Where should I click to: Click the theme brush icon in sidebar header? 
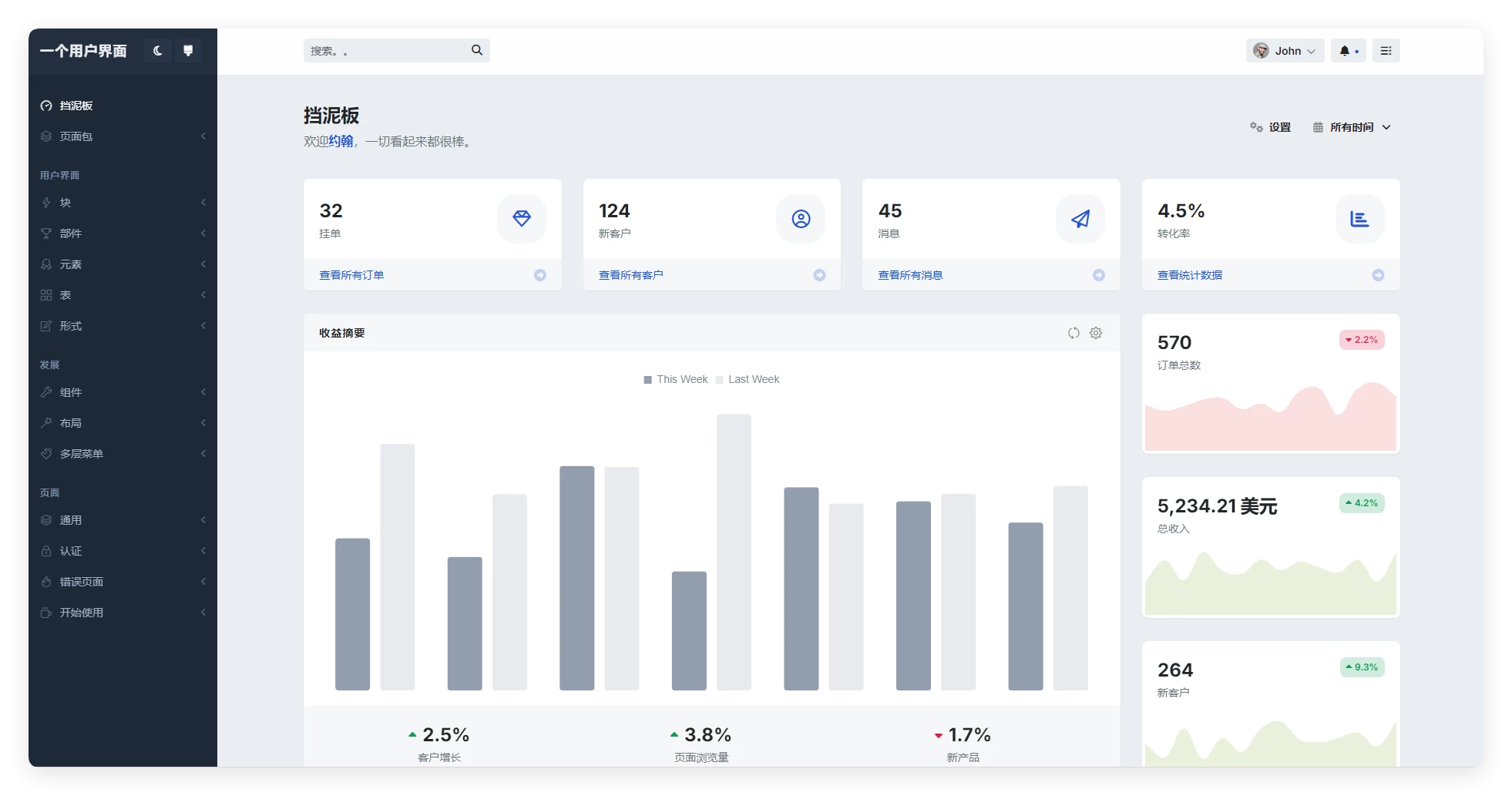point(188,51)
